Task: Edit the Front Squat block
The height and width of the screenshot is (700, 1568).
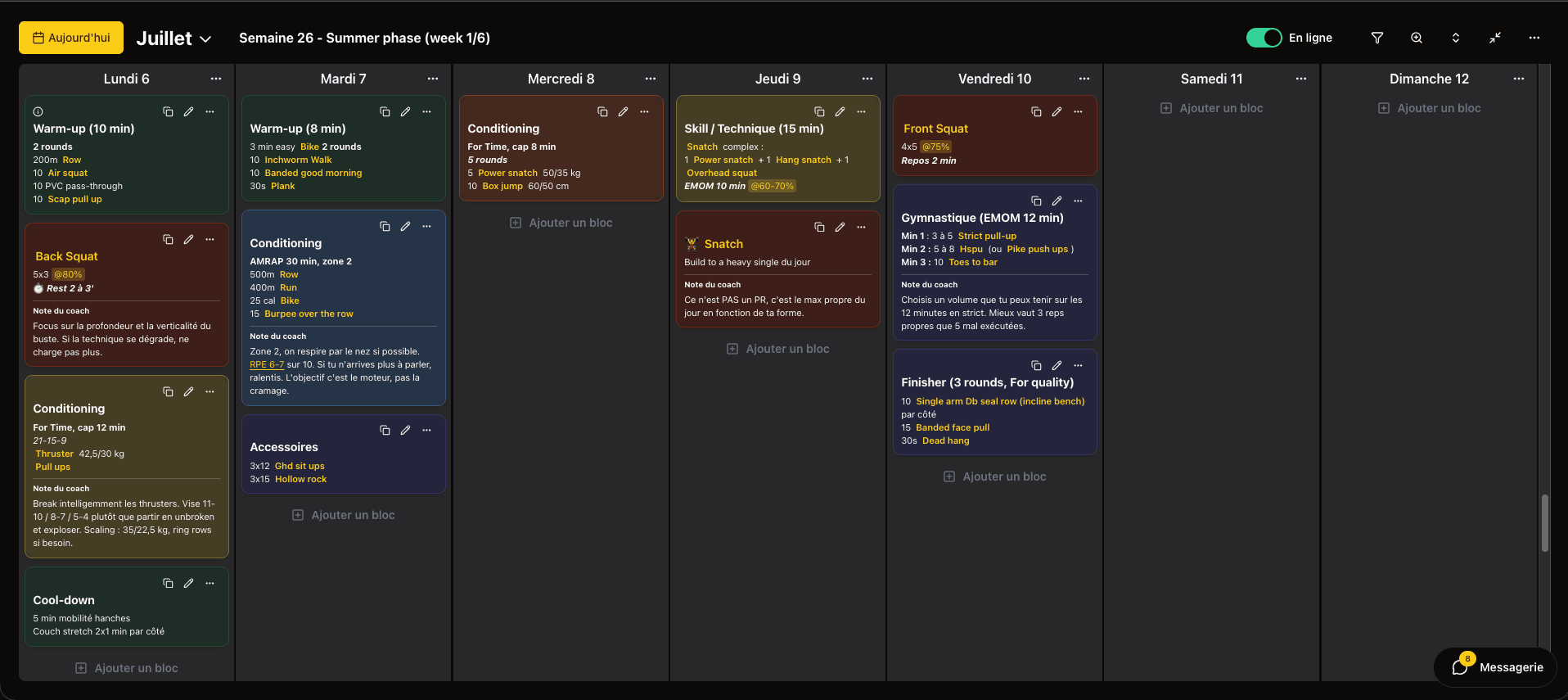Action: point(1057,111)
